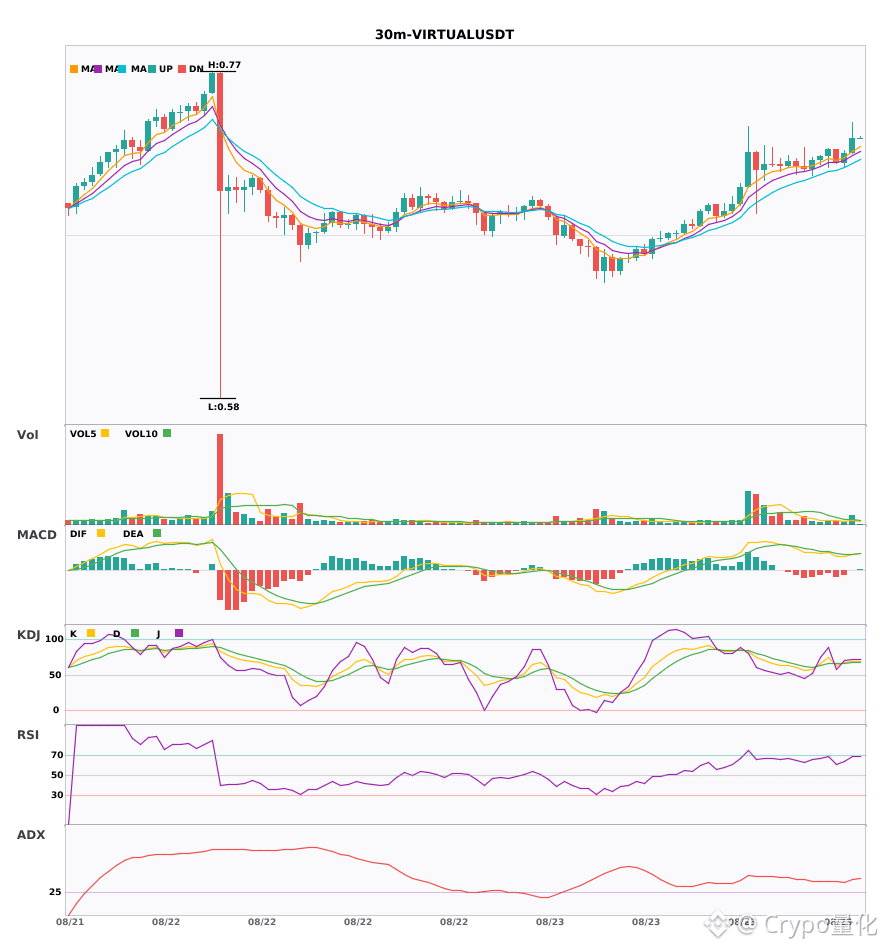Click the yellow DIF legend swatch
885x950 pixels.
click(x=101, y=533)
